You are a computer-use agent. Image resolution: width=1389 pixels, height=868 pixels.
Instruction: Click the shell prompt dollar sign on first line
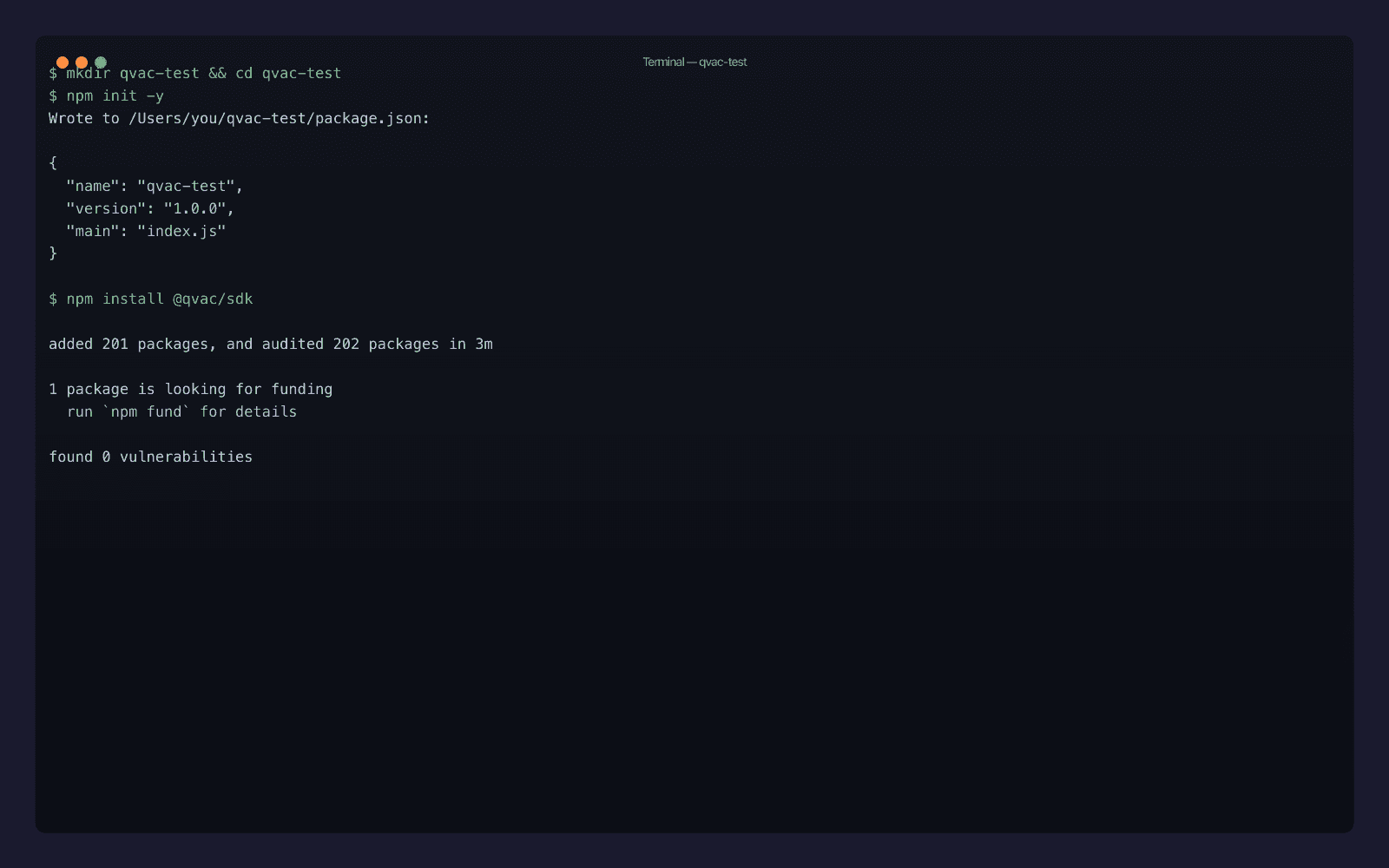(x=53, y=73)
